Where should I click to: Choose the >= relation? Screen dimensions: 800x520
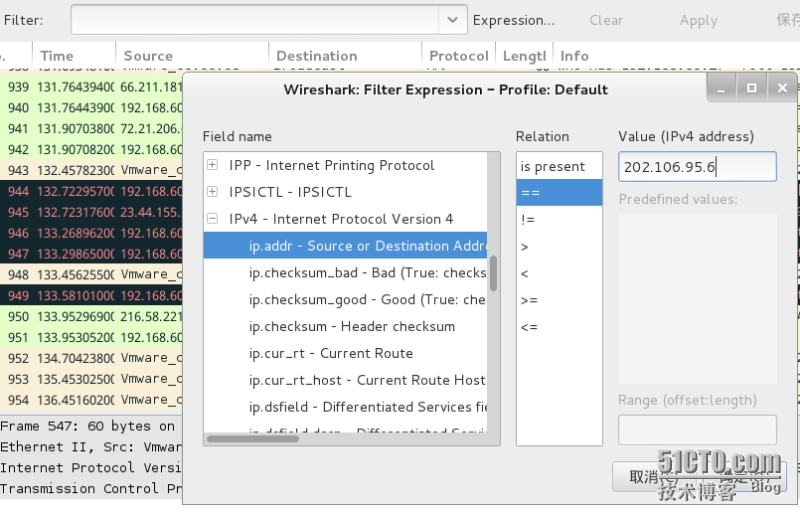pyautogui.click(x=559, y=301)
